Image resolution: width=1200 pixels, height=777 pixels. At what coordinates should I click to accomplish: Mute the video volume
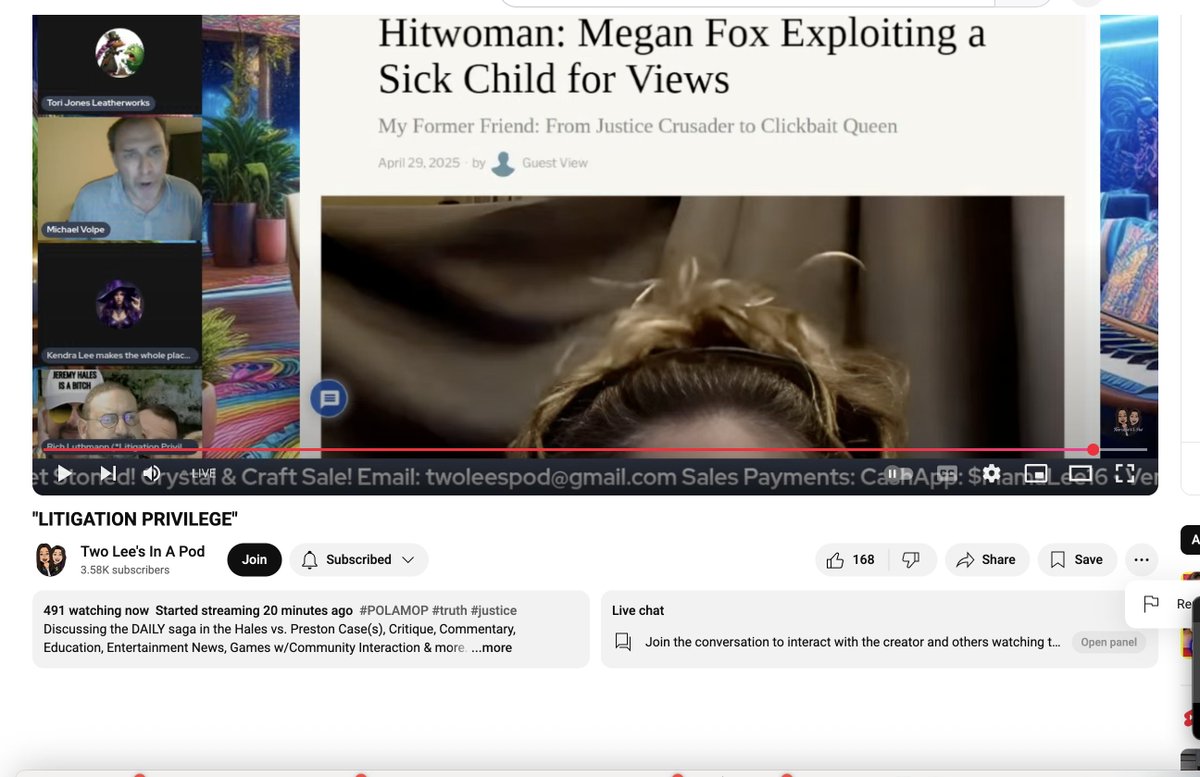(x=150, y=473)
